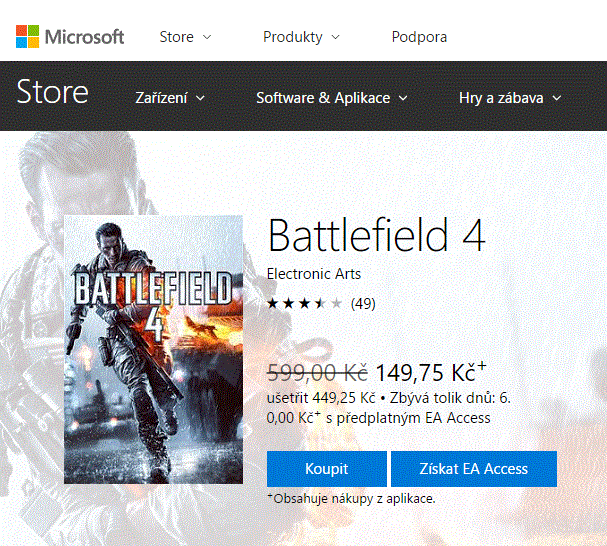Open the Podpora link
This screenshot has height=546, width=607.
point(419,37)
